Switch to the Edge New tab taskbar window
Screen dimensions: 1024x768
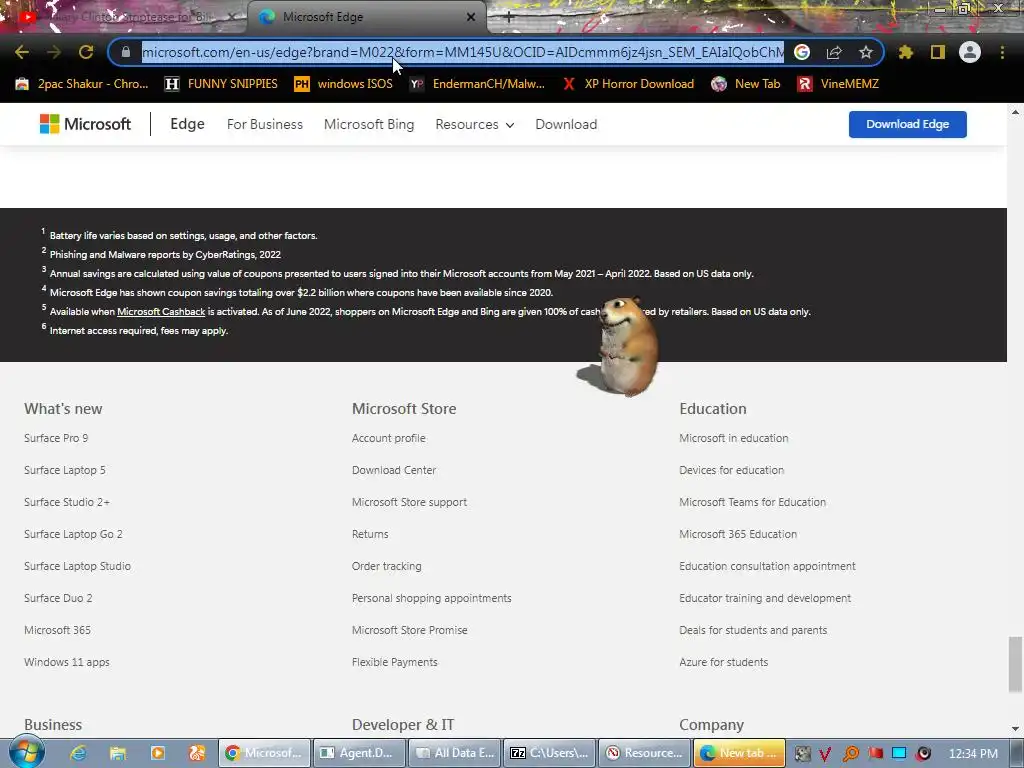tap(740, 753)
